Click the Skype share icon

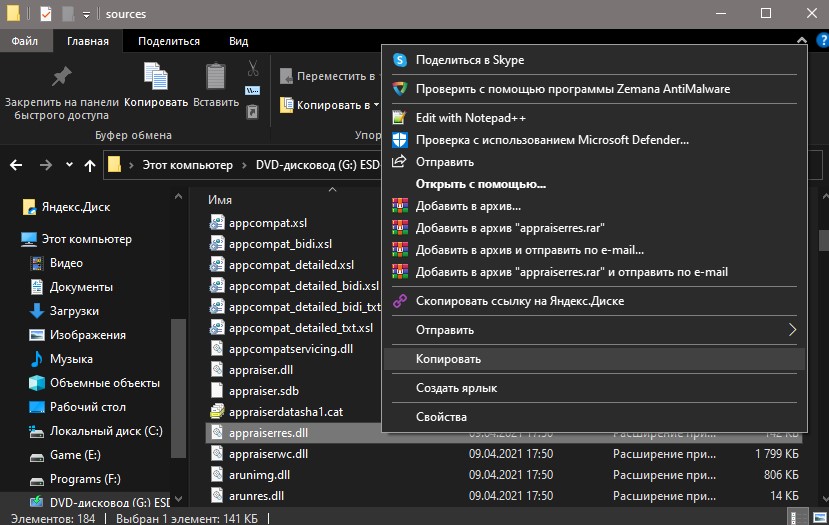[400, 60]
